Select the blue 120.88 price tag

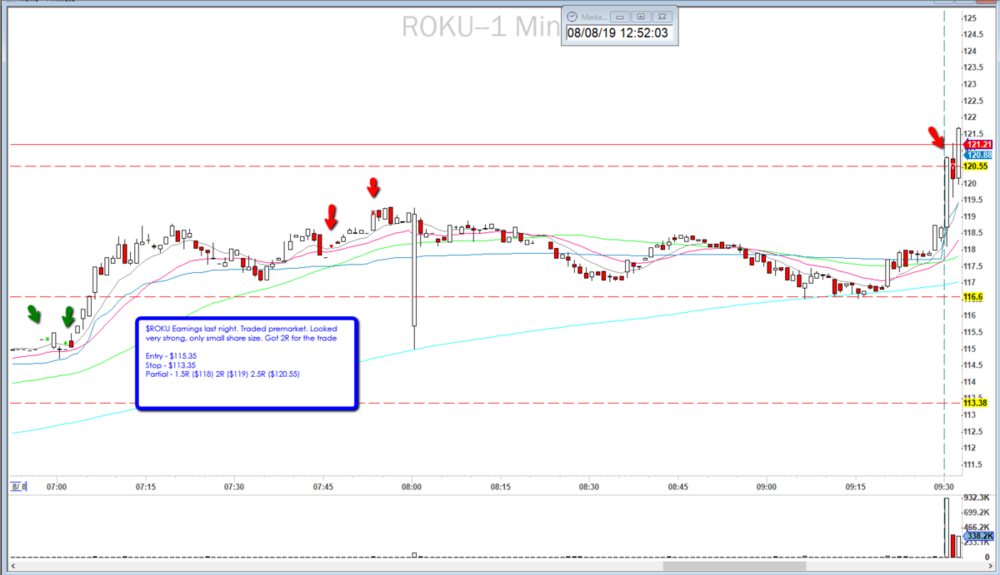click(x=978, y=155)
